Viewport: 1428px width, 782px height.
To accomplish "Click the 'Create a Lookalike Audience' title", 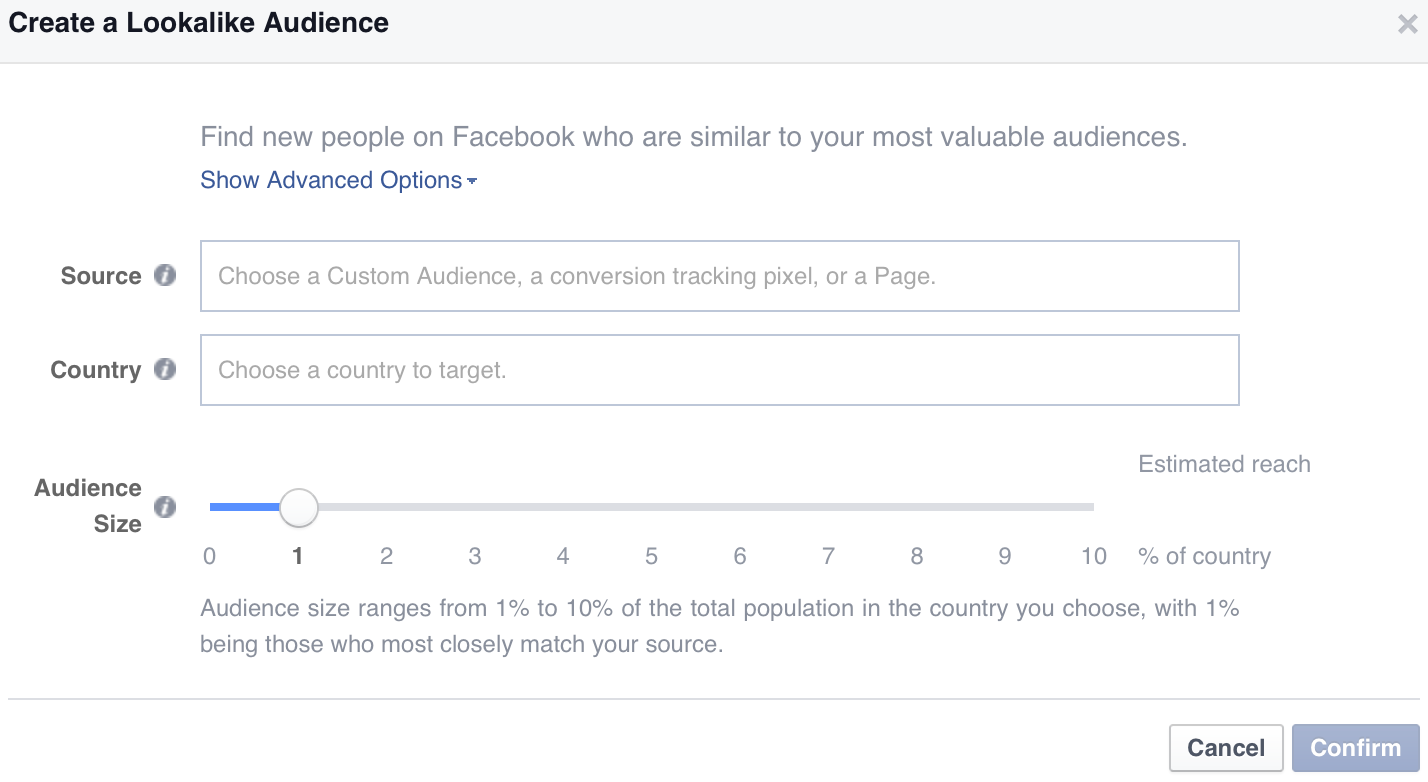I will pyautogui.click(x=199, y=23).
